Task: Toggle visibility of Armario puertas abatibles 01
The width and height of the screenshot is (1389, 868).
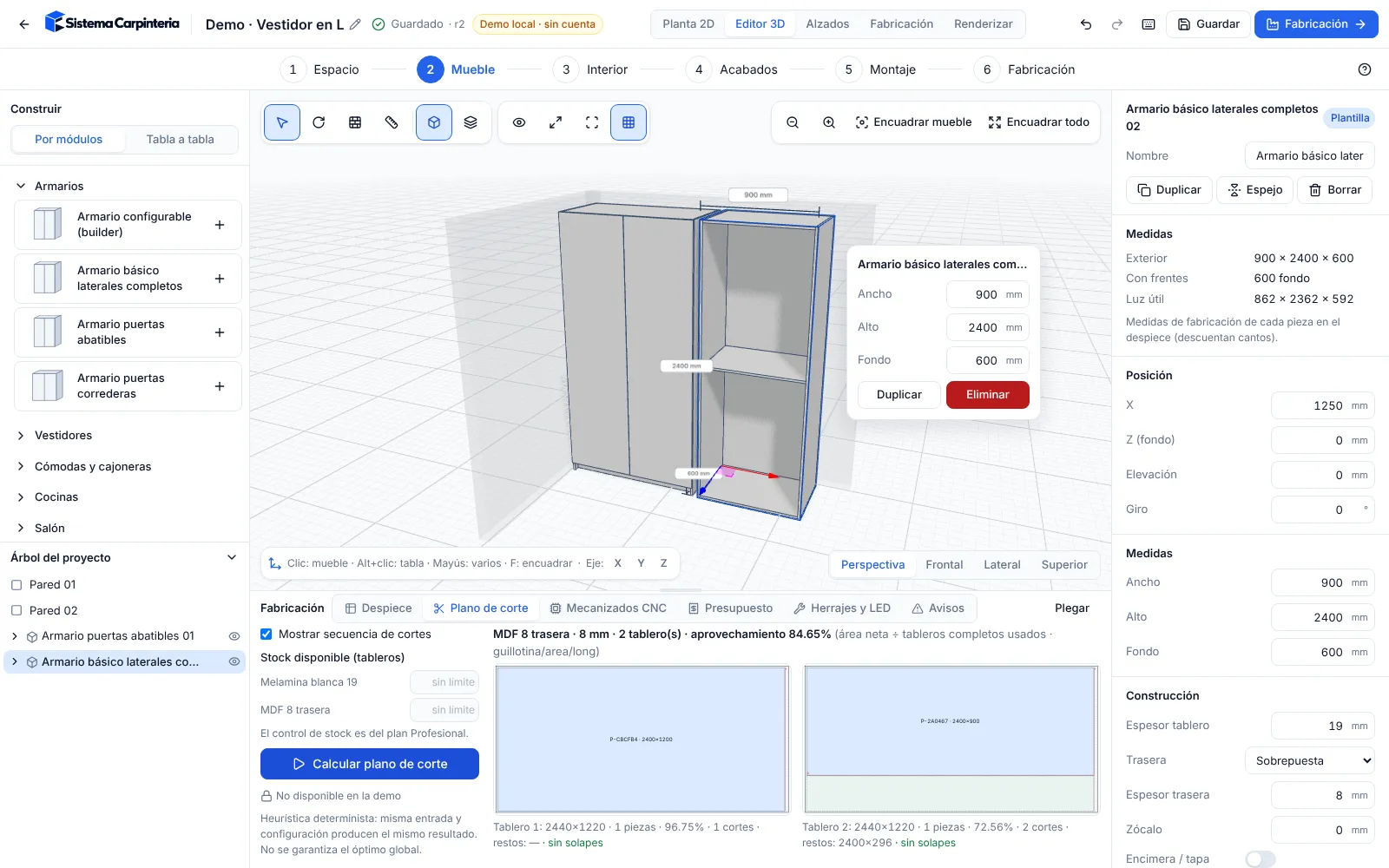Action: click(234, 636)
